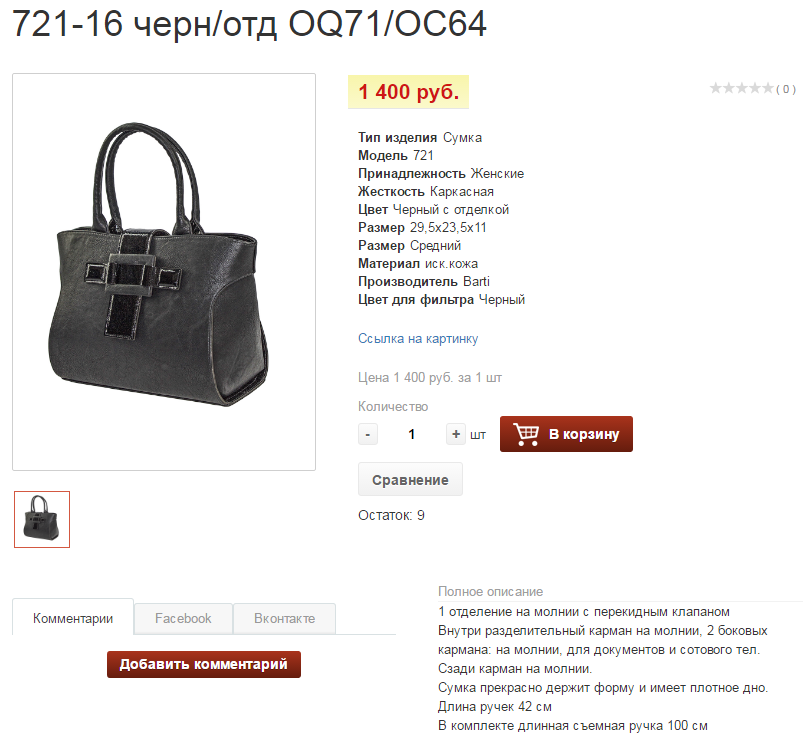Add item with В корзину button

point(566,434)
